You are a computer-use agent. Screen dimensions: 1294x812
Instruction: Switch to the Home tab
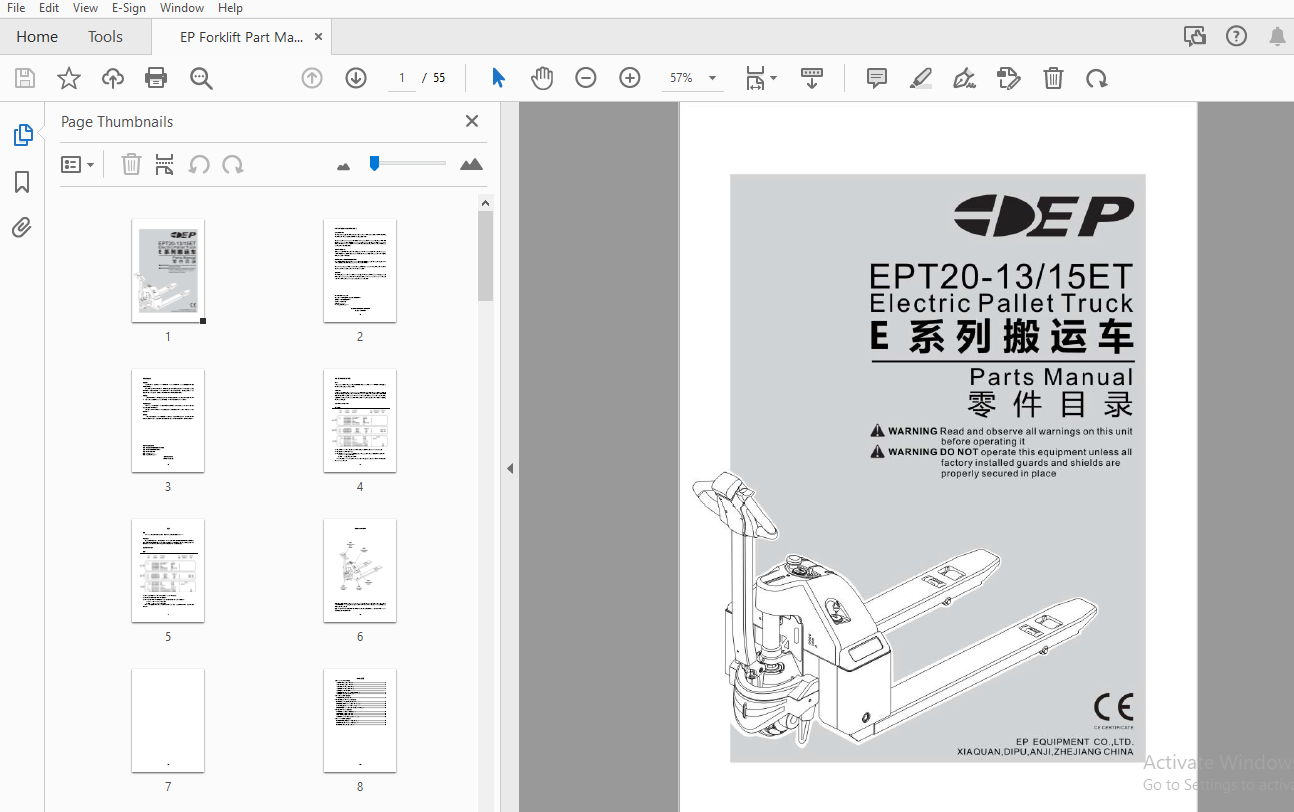point(37,37)
